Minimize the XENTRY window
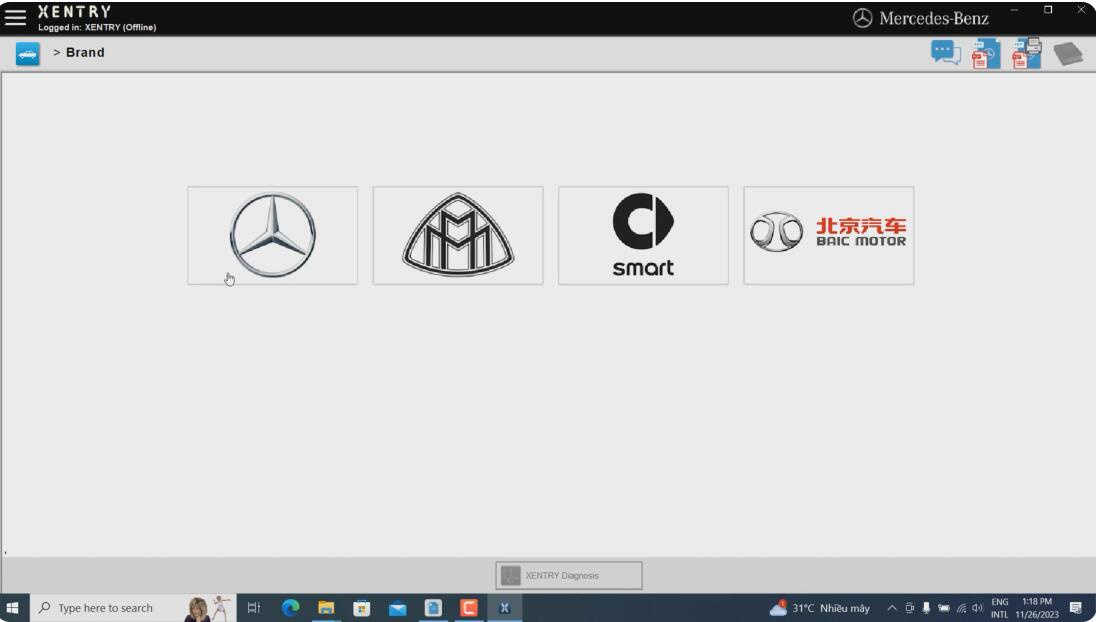Screen dimensions: 1096x622 [x=1014, y=10]
